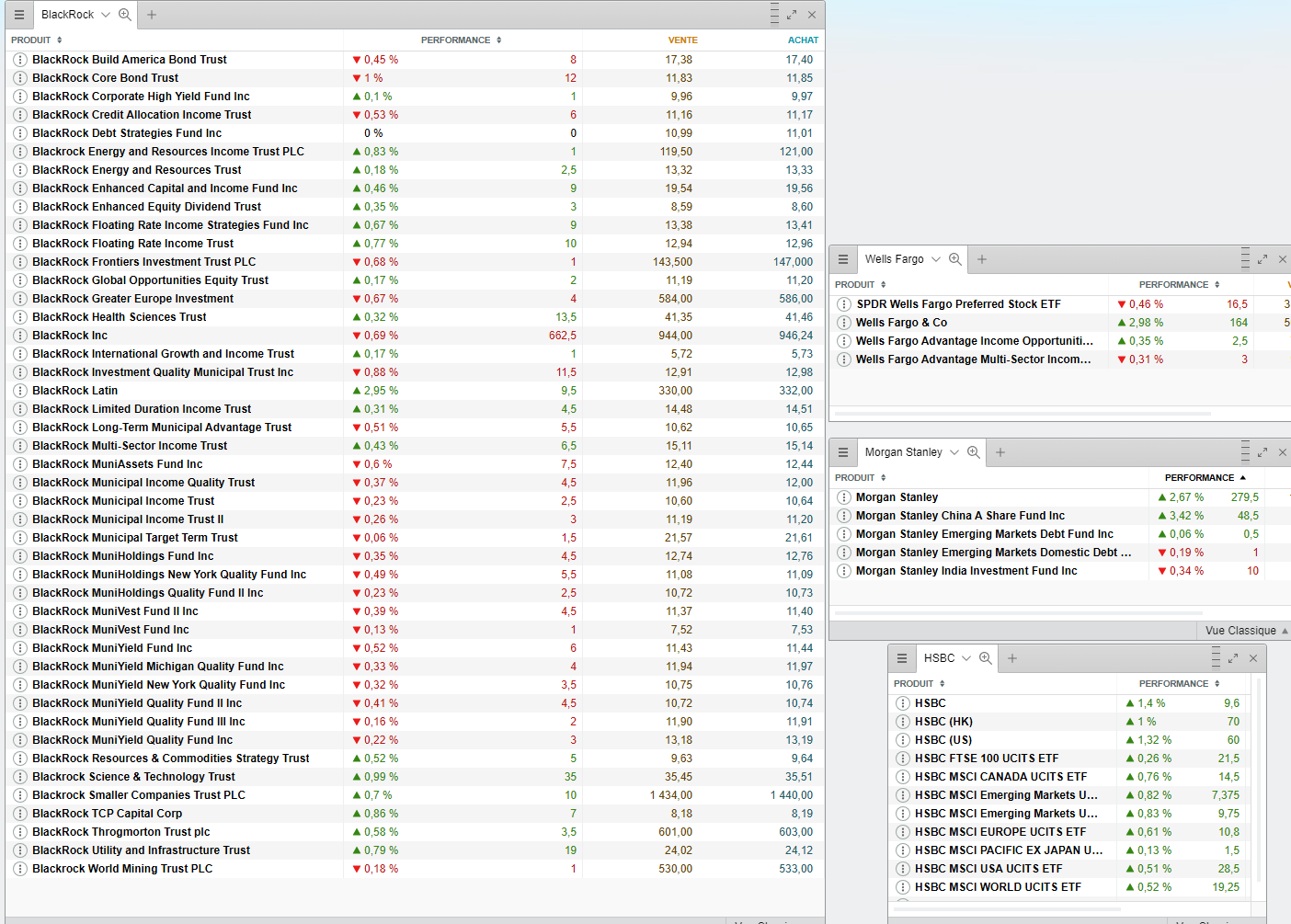Click the search magnifier in the Morgan Stanley panel
The height and width of the screenshot is (924, 1291).
click(974, 452)
